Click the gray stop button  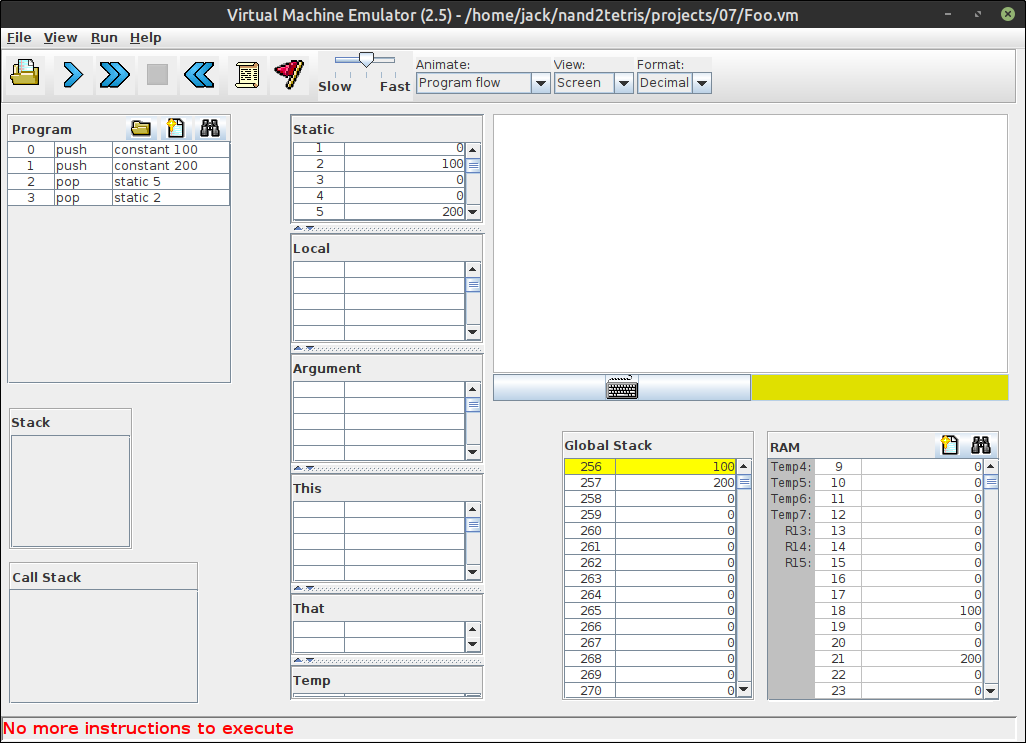pyautogui.click(x=157, y=74)
